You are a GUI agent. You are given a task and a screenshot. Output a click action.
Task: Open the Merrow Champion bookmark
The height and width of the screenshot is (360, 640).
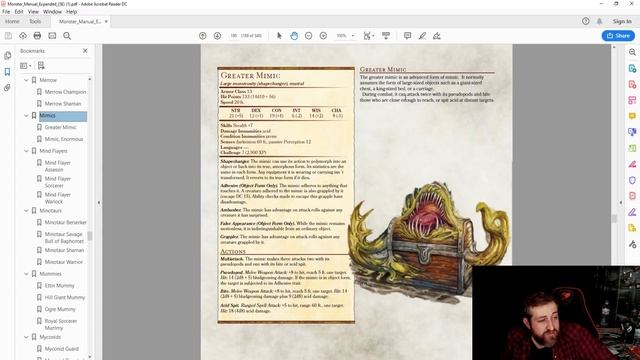[x=65, y=92]
